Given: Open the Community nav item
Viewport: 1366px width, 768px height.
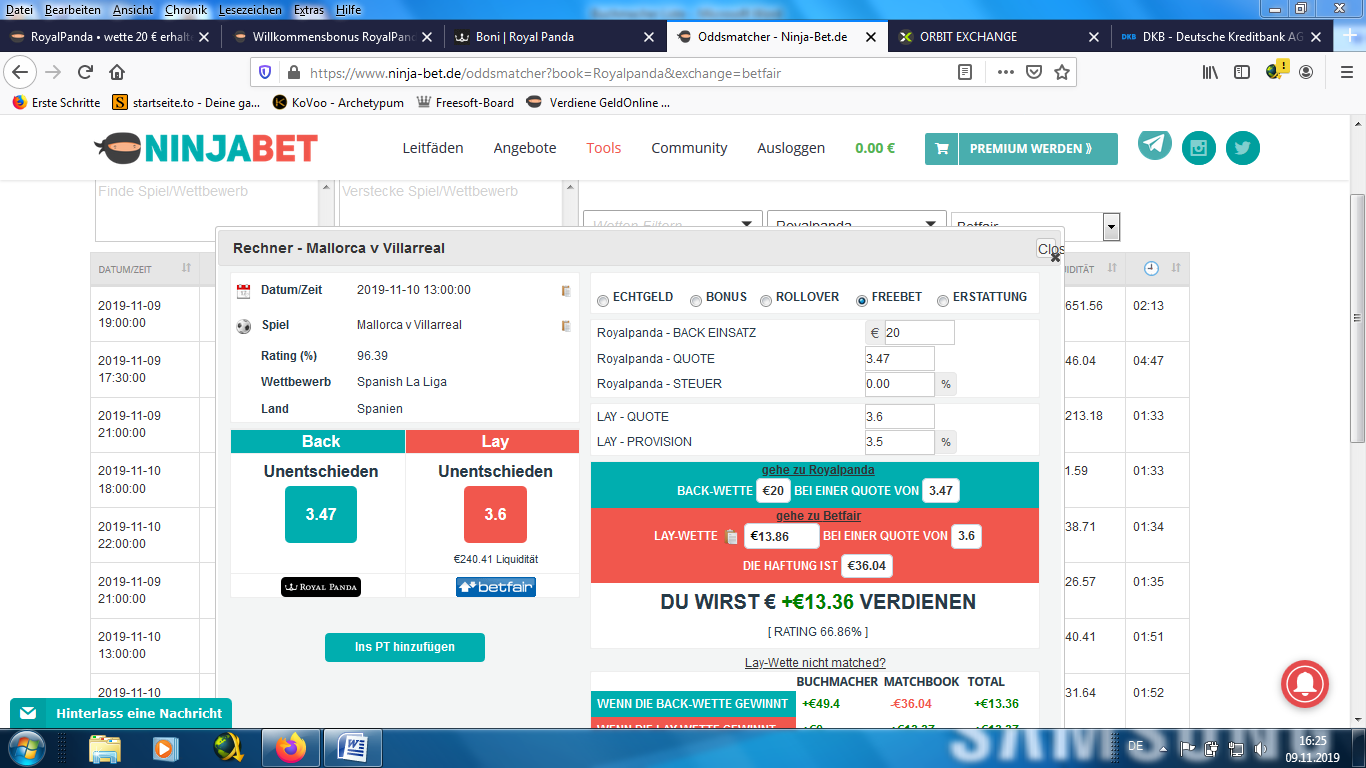Looking at the screenshot, I should (x=689, y=148).
